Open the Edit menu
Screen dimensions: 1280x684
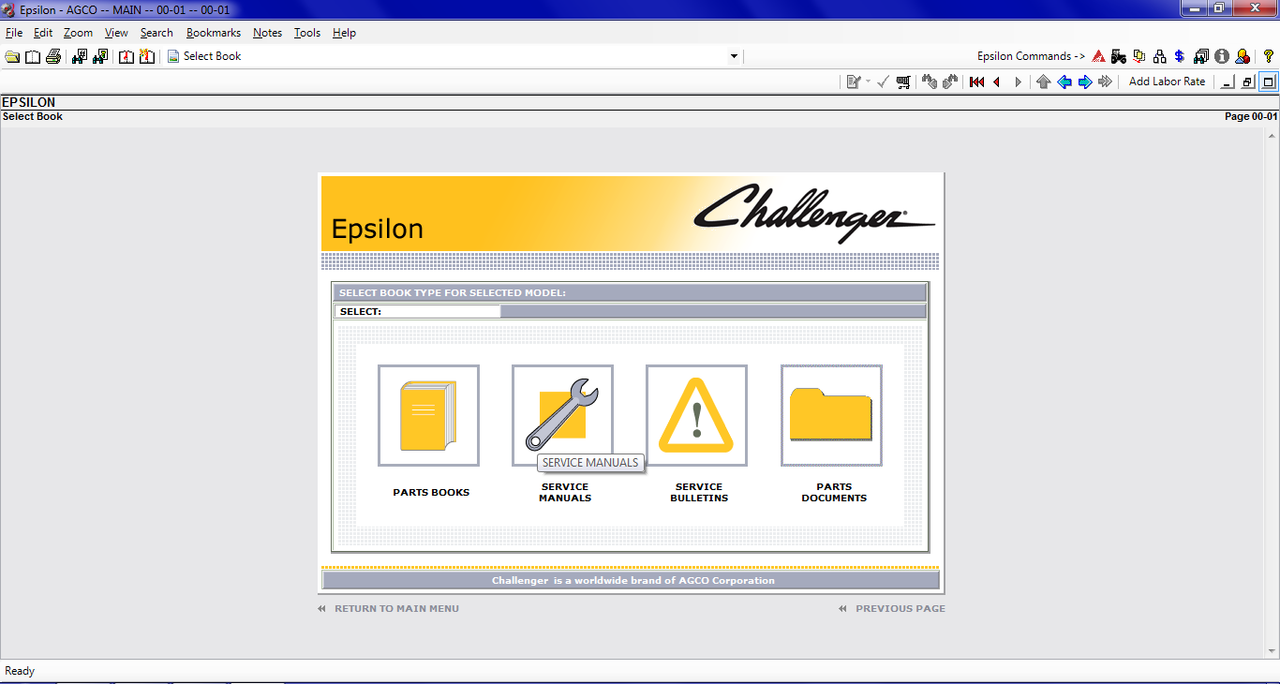(x=43, y=33)
